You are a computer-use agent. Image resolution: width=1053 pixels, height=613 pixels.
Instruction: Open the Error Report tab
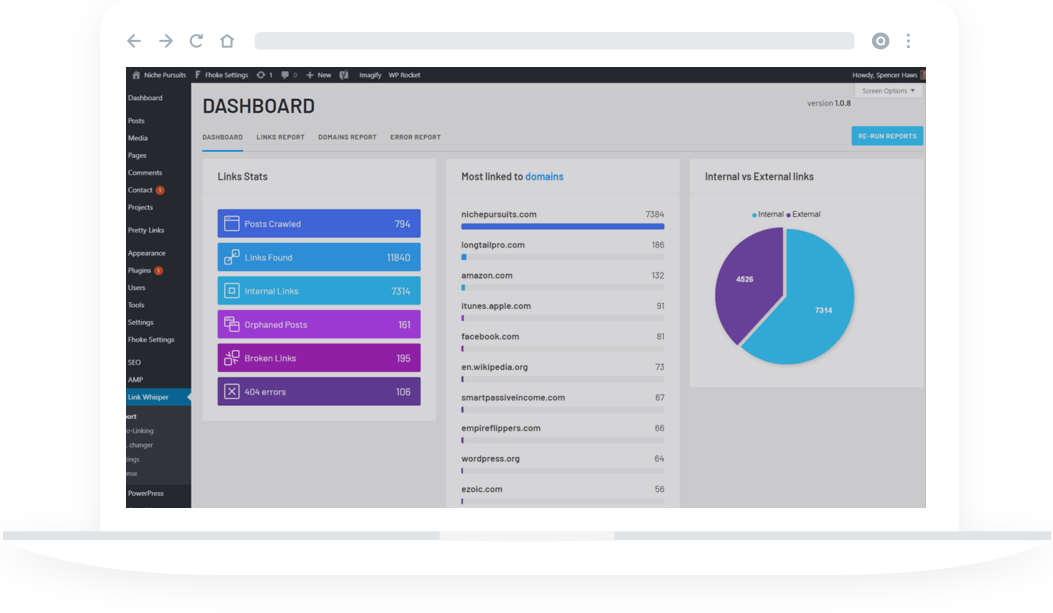415,137
